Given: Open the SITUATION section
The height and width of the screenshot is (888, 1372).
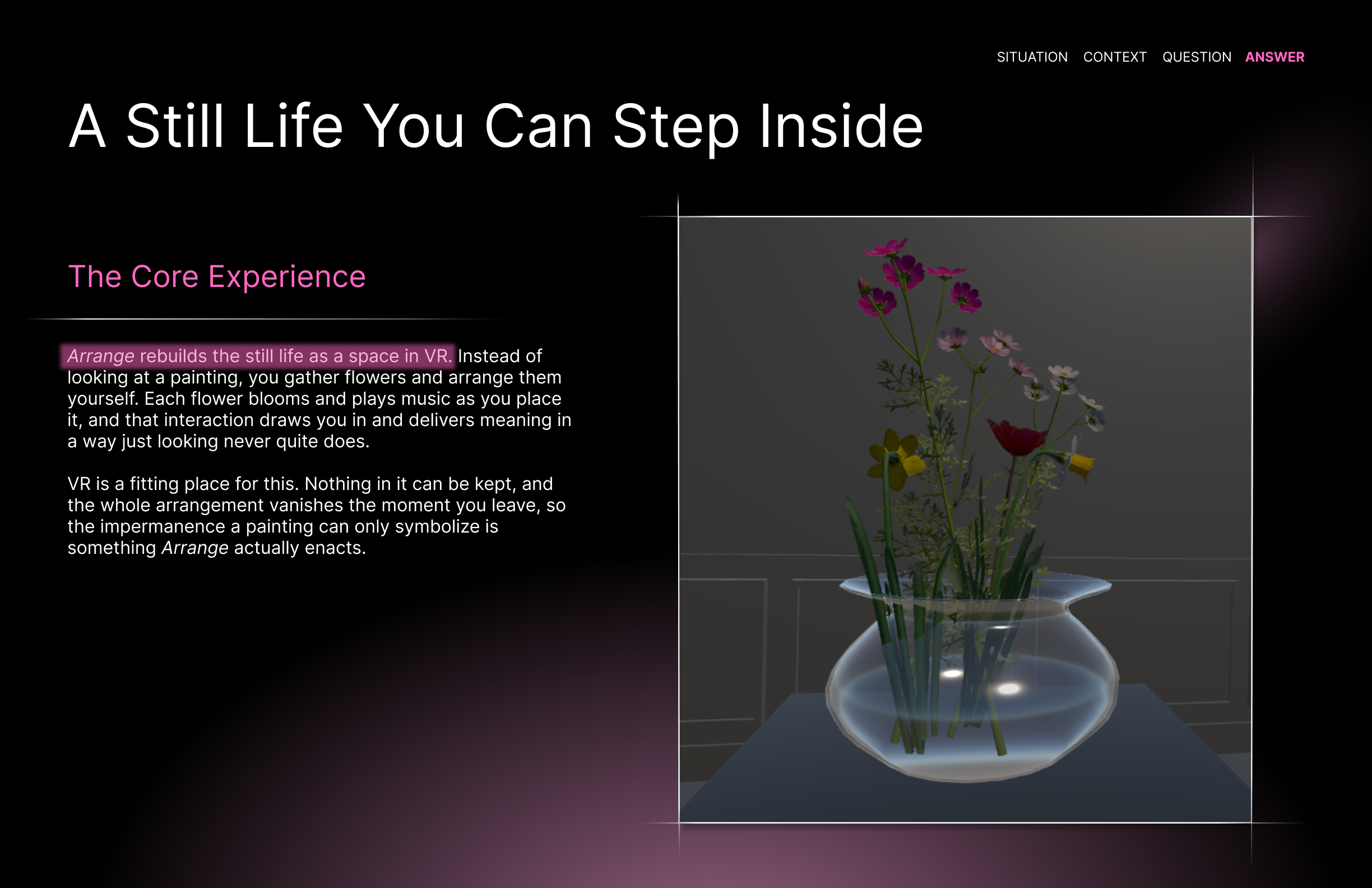Looking at the screenshot, I should tap(1032, 57).
